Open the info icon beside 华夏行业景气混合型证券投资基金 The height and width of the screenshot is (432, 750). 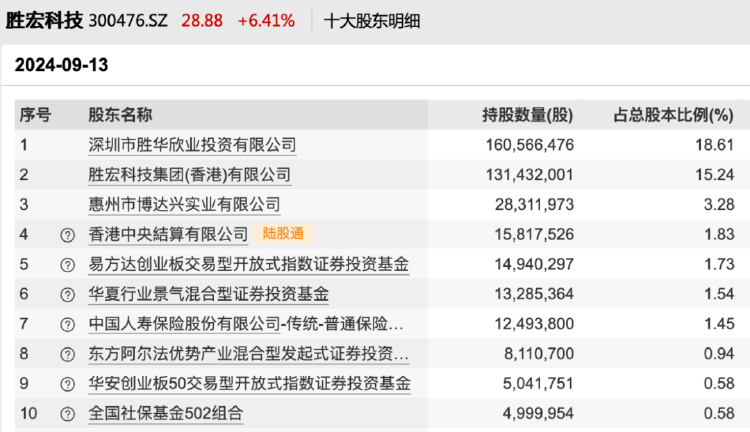67,295
